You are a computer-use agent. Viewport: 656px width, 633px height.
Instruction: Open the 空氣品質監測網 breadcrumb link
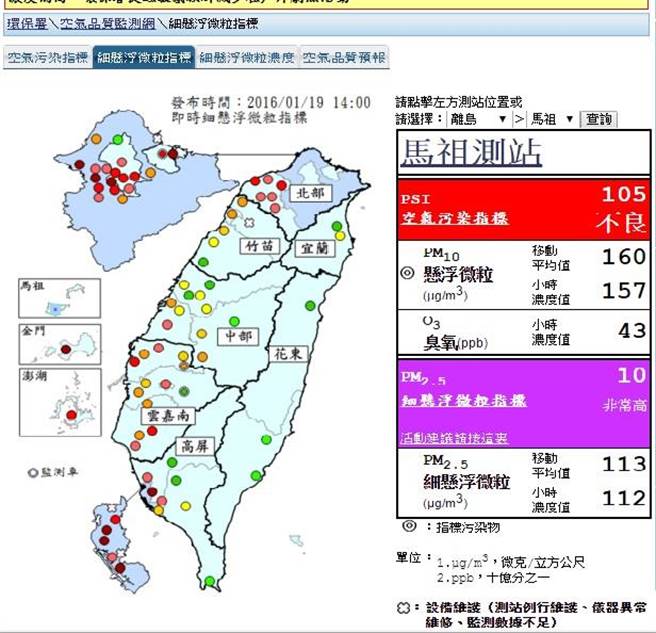[108, 23]
